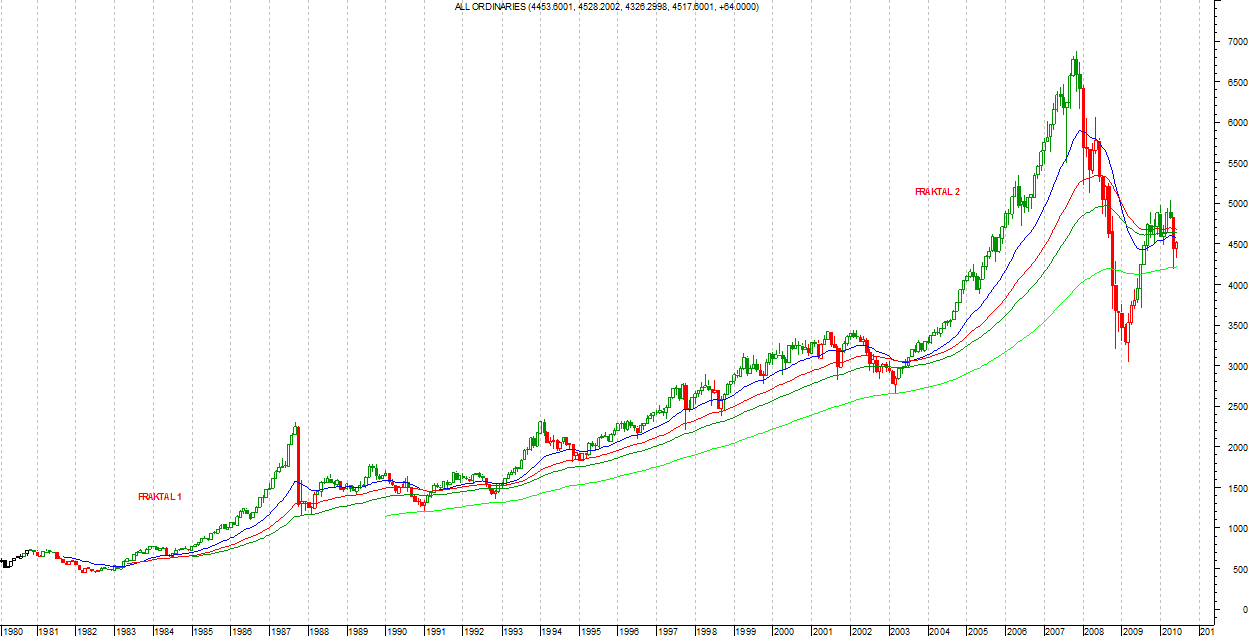This screenshot has height=636, width=1250.
Task: Select the blue moving average line at its 2007 peak
Action: [x=1080, y=130]
